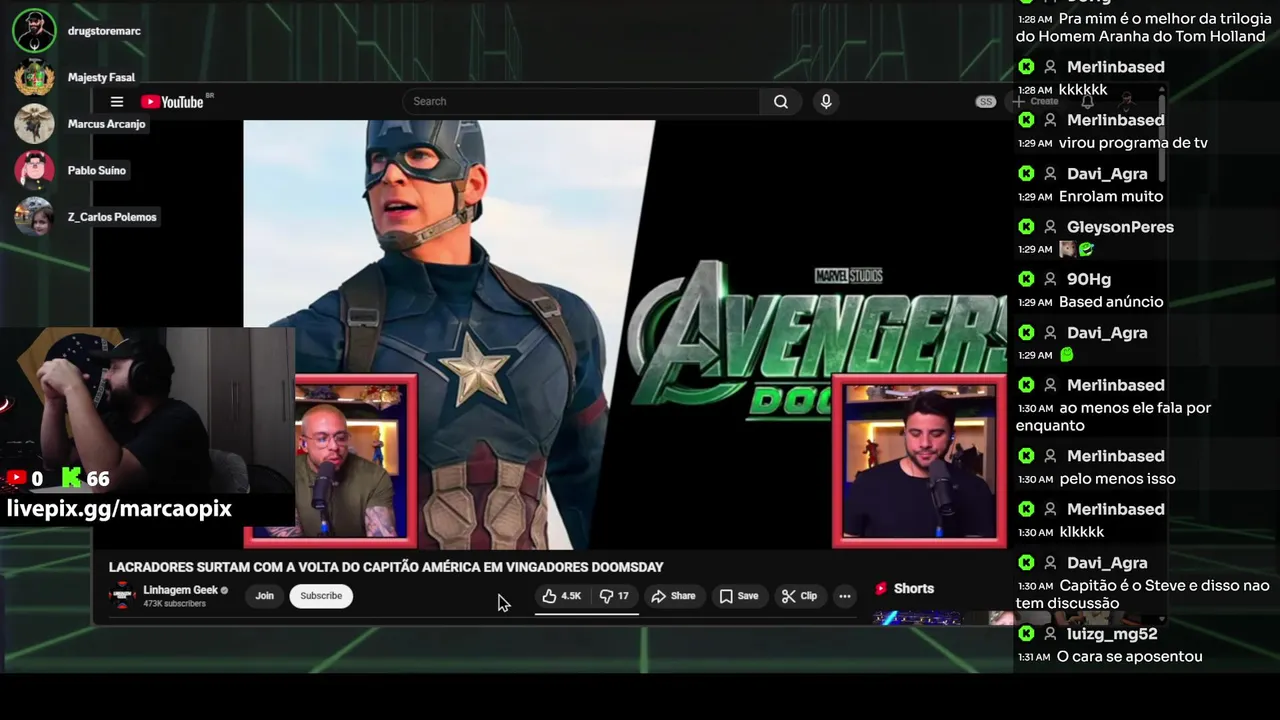Click the green Kick K viewer counter icon
This screenshot has width=1280, height=720.
[x=71, y=479]
